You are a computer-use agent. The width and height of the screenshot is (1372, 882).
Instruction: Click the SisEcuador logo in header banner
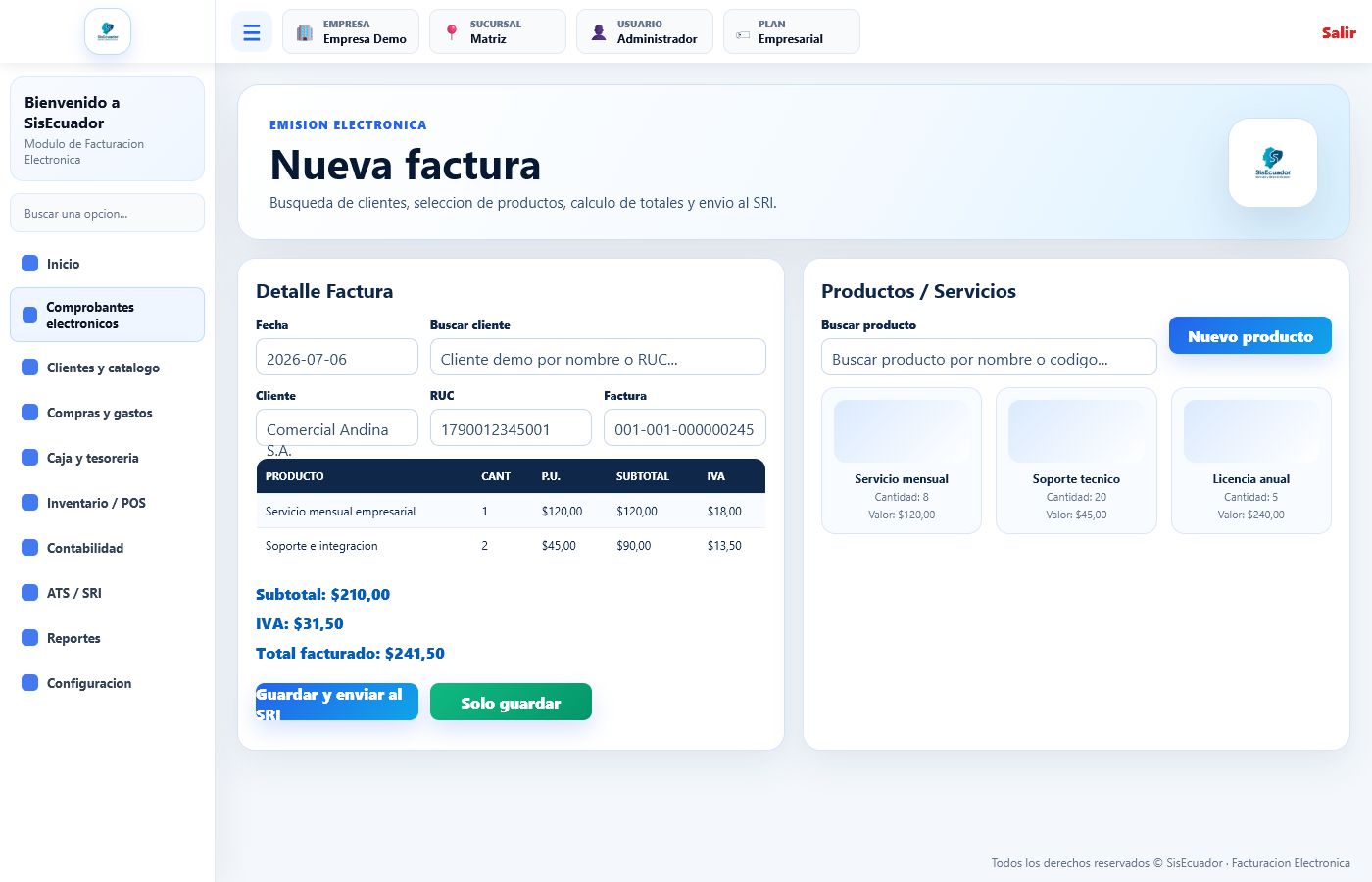(x=1273, y=163)
